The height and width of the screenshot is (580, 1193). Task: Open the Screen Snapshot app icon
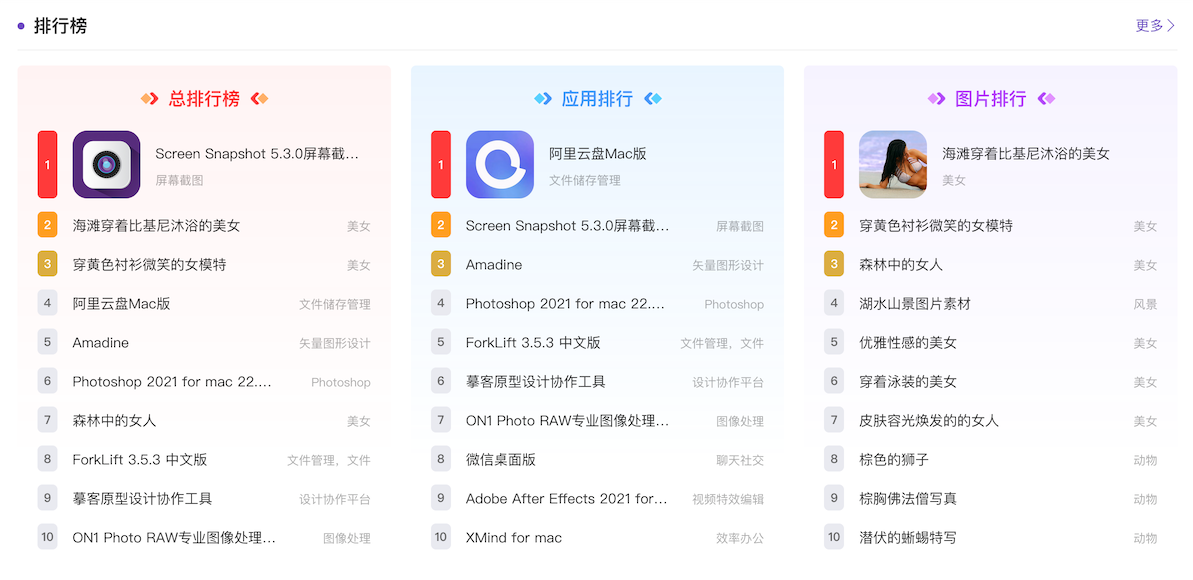pos(107,164)
